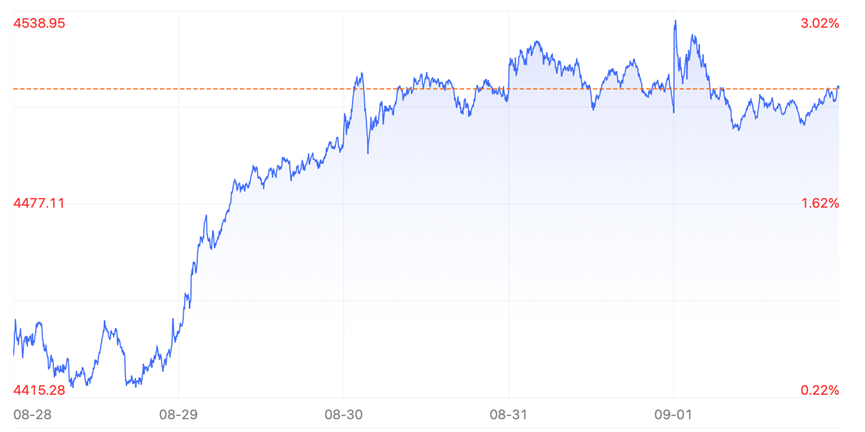Image resolution: width=865 pixels, height=432 pixels.
Task: Click the 4415.28 bottom price label
Action: pyautogui.click(x=39, y=391)
